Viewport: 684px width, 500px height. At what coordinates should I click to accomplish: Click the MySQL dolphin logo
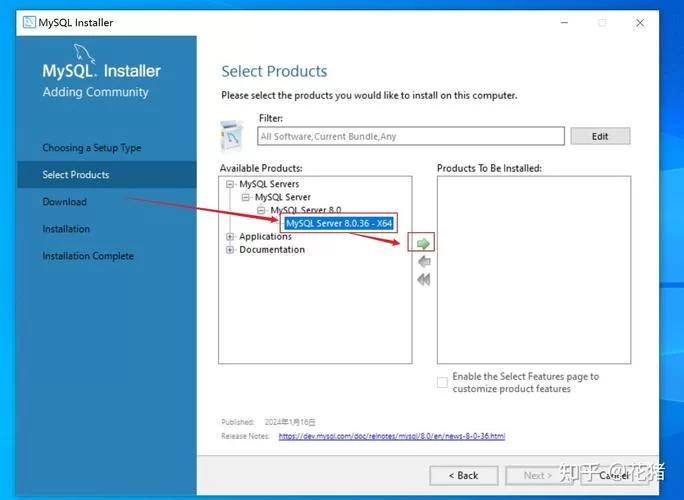[84, 53]
